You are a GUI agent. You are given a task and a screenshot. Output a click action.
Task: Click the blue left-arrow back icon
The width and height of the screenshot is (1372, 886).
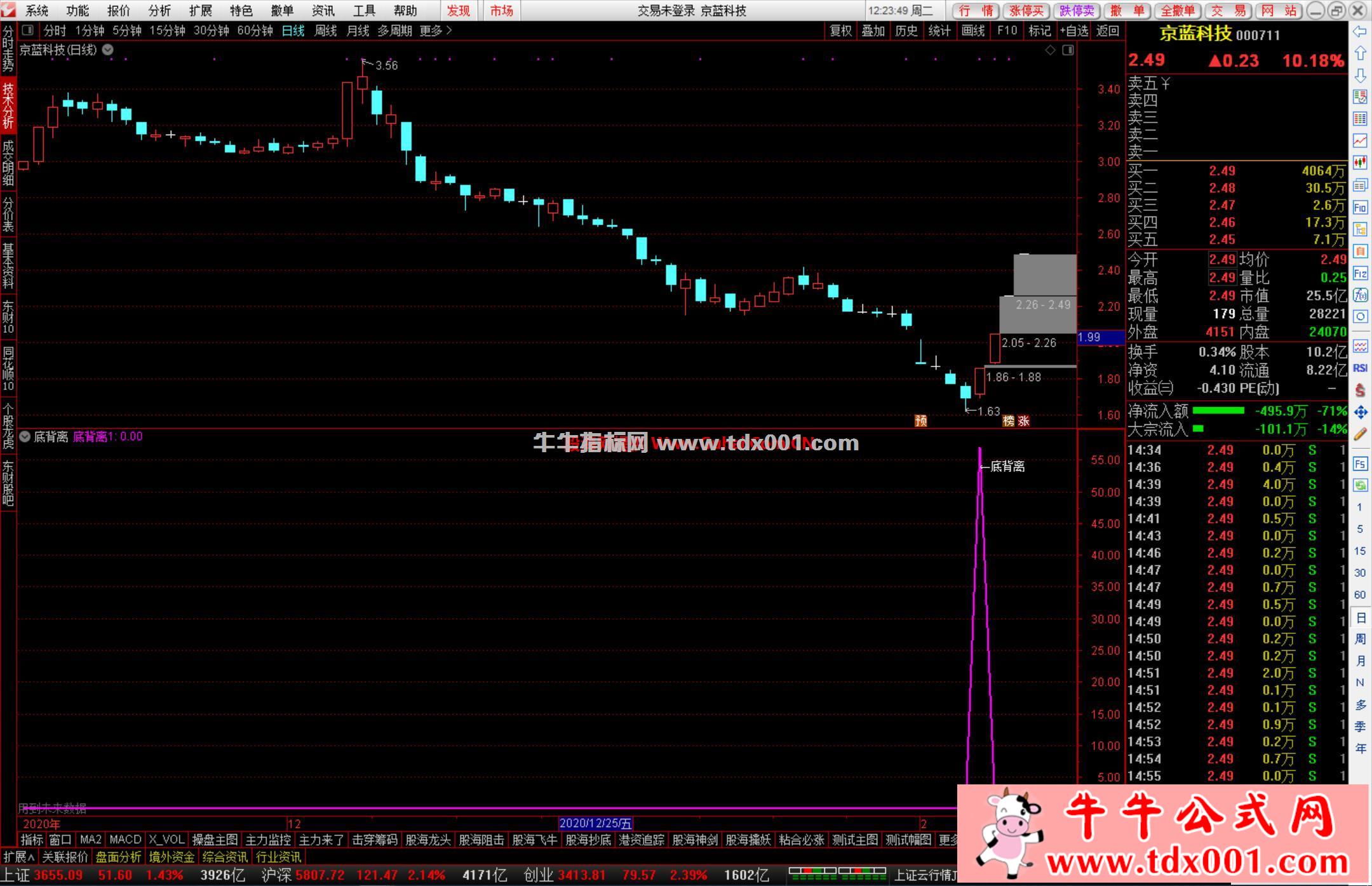point(1360,31)
